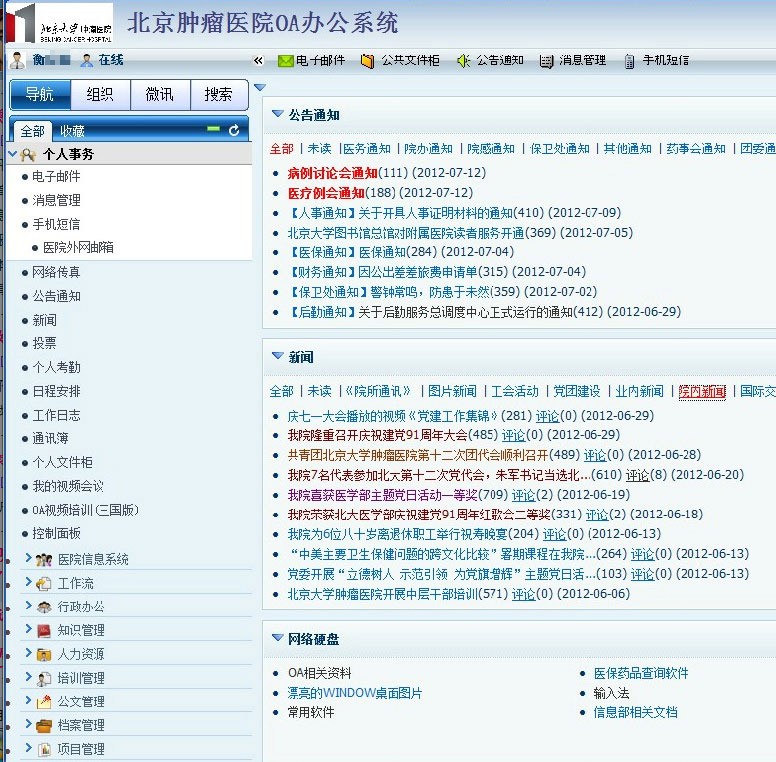Open 网络传真 in sidebar
This screenshot has width=776, height=762.
(56, 272)
